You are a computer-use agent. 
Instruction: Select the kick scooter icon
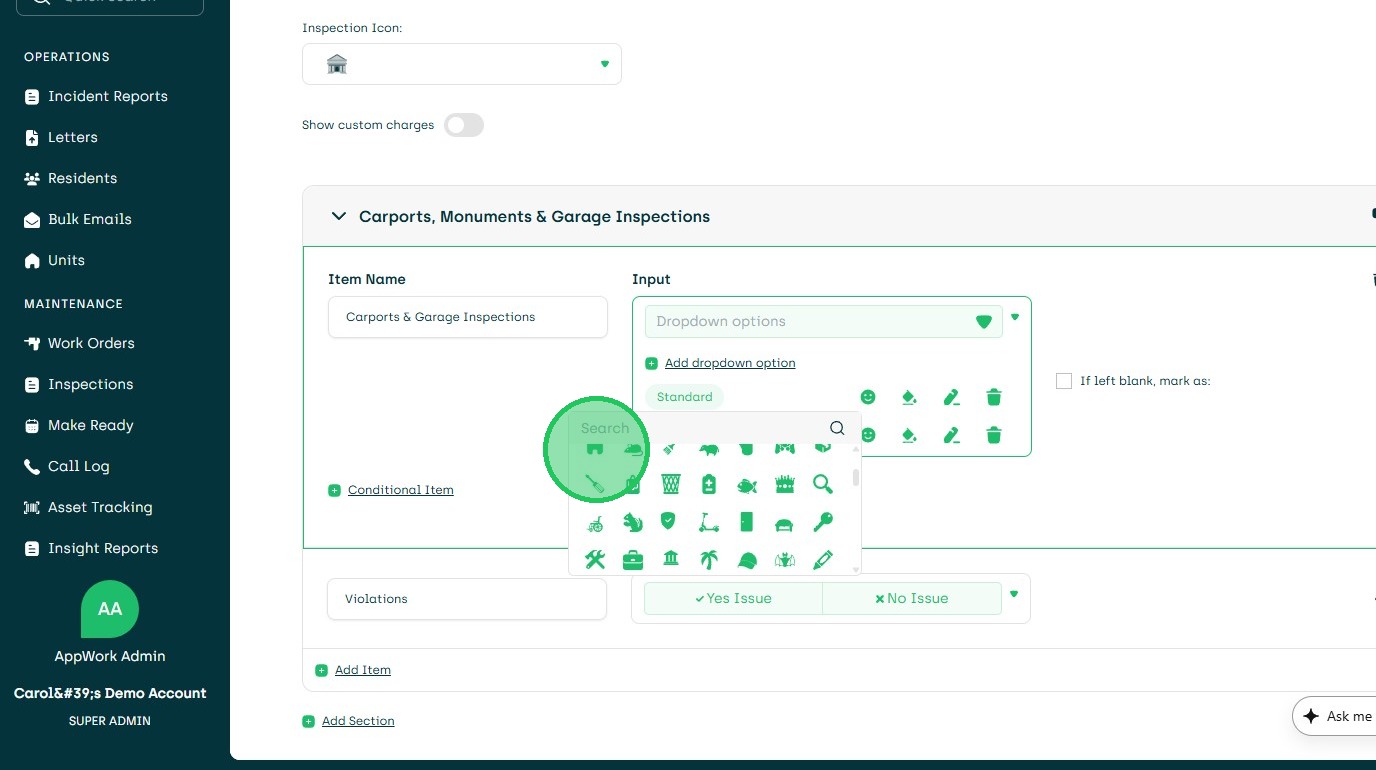click(709, 522)
